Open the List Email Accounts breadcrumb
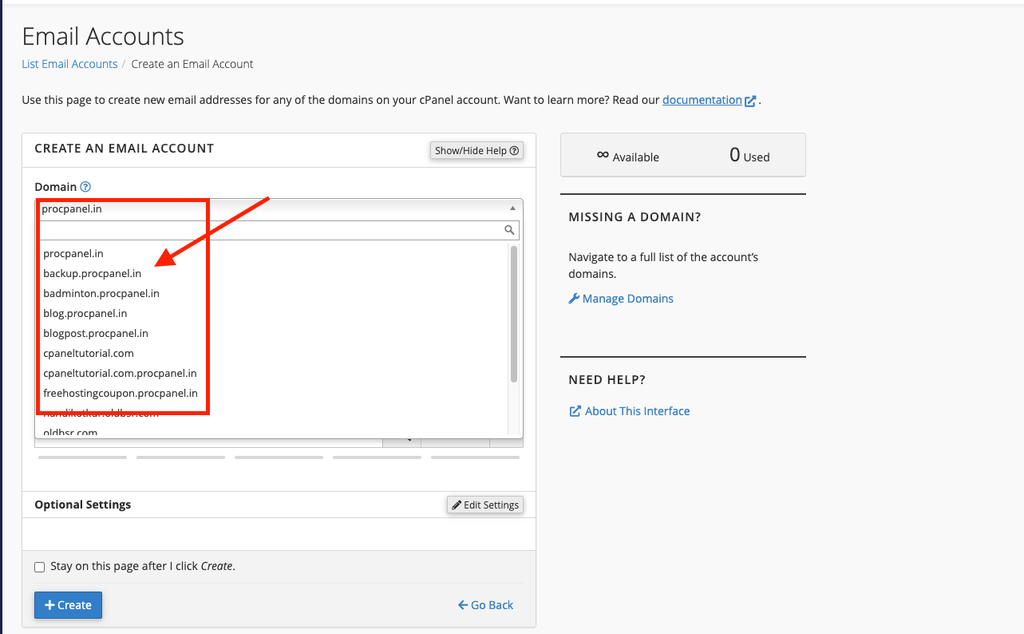1024x634 pixels. (x=69, y=64)
